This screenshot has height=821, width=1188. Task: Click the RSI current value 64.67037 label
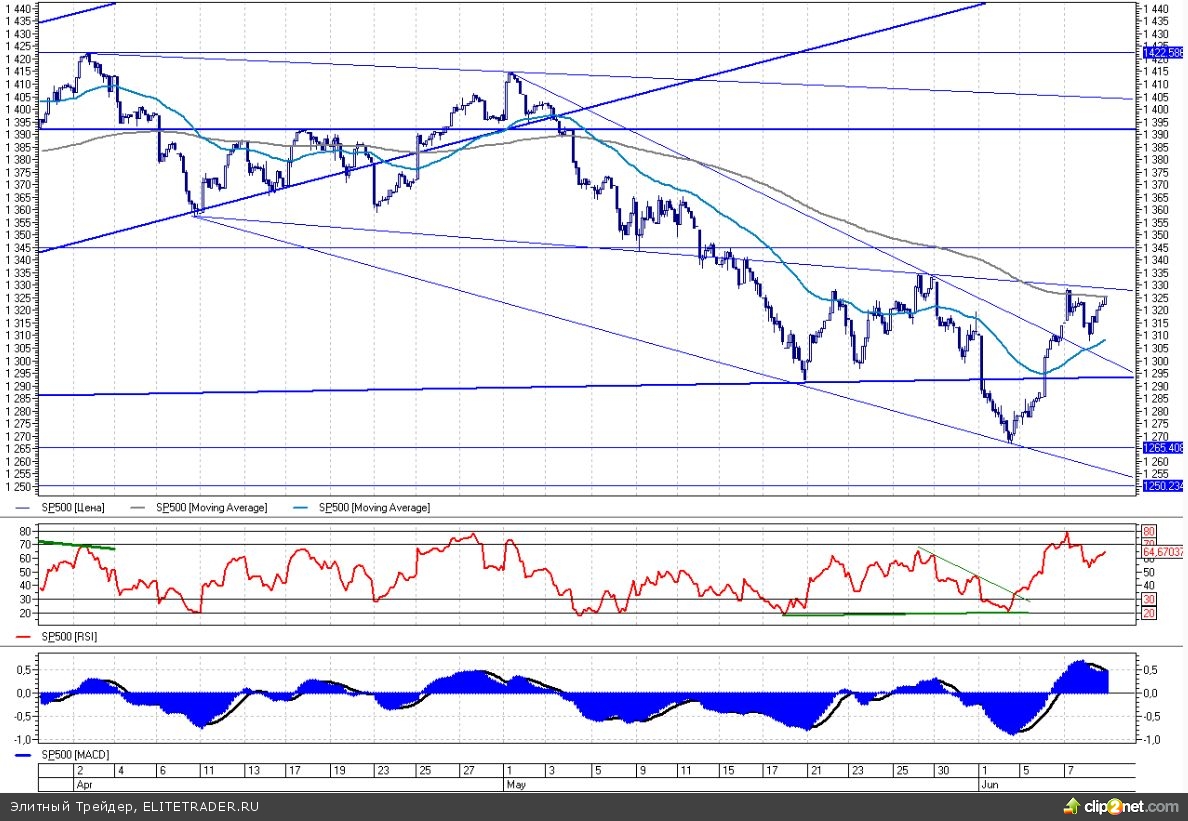[x=1163, y=551]
